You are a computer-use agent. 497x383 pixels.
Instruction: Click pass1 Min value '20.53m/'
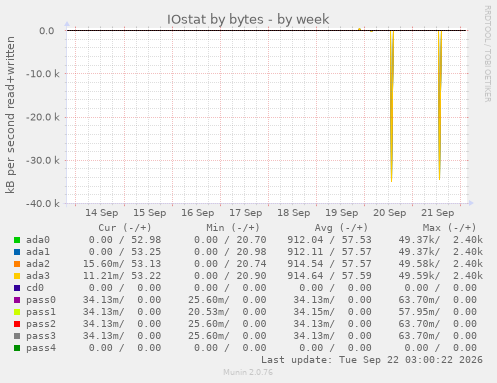(x=209, y=312)
